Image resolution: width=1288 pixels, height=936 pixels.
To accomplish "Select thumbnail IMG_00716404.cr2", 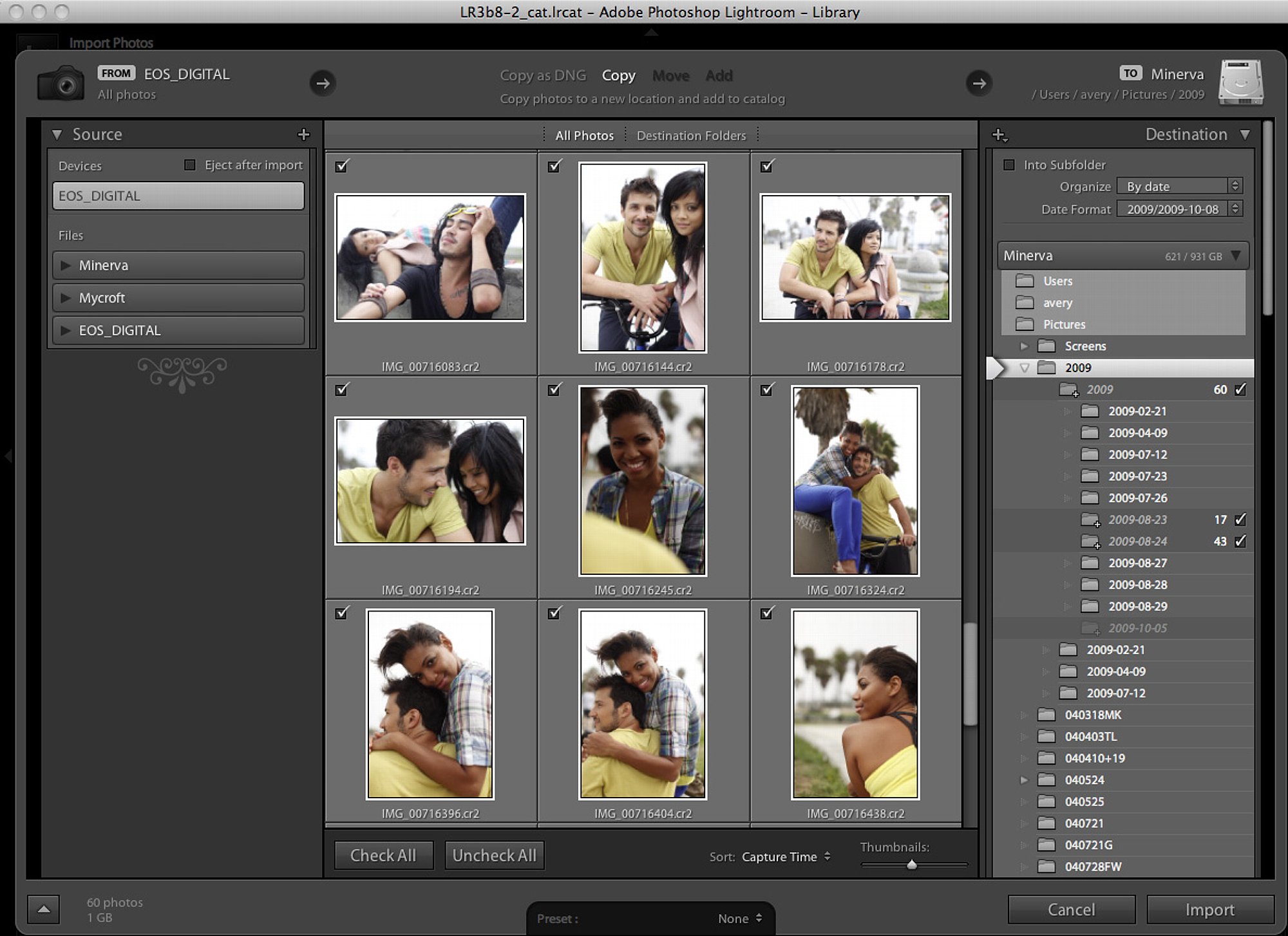I will [643, 704].
